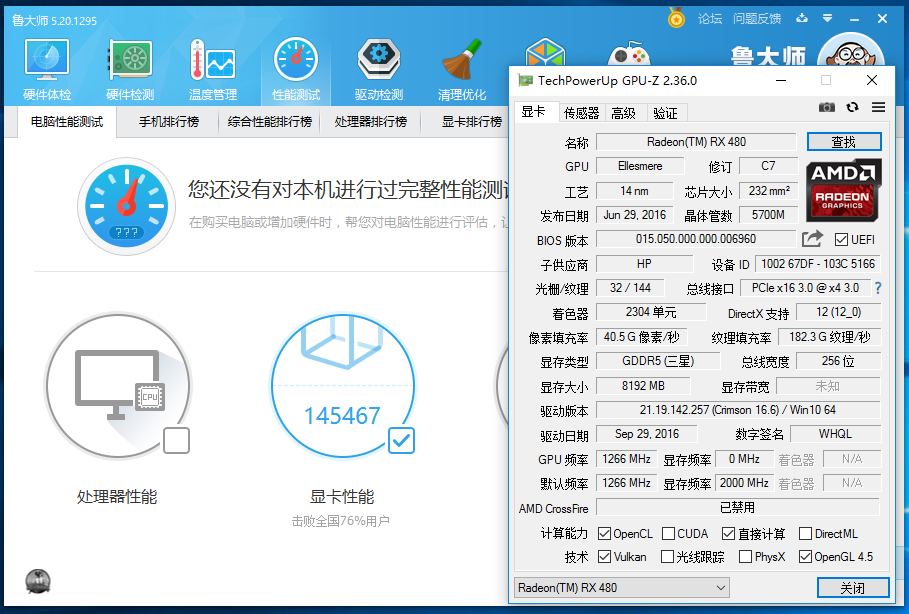Toggle the CUDA checkbox
This screenshot has width=909, height=614.
pos(668,533)
